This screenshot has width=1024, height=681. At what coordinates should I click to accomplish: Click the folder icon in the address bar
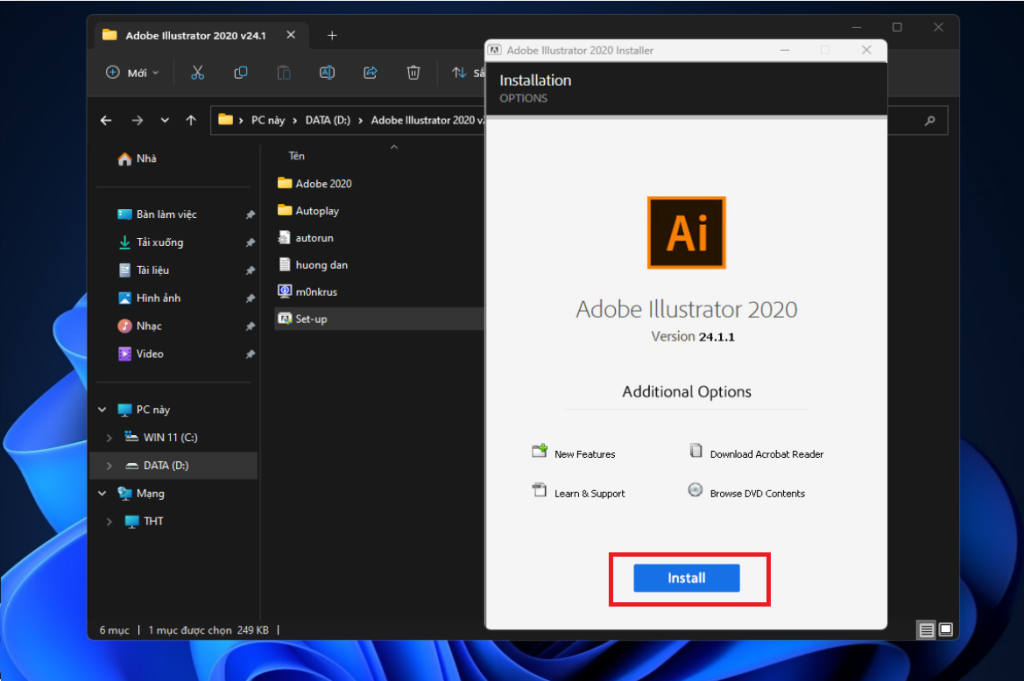(225, 119)
